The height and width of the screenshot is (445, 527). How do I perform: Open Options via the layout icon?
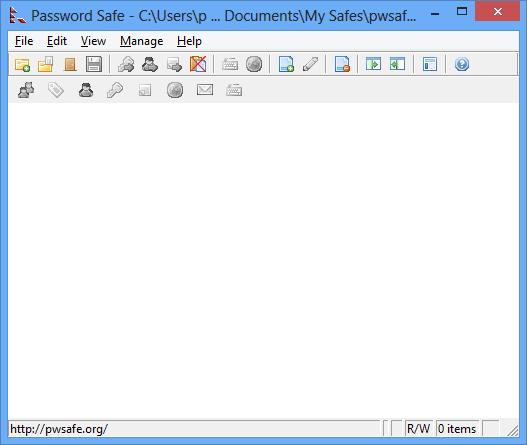point(430,64)
